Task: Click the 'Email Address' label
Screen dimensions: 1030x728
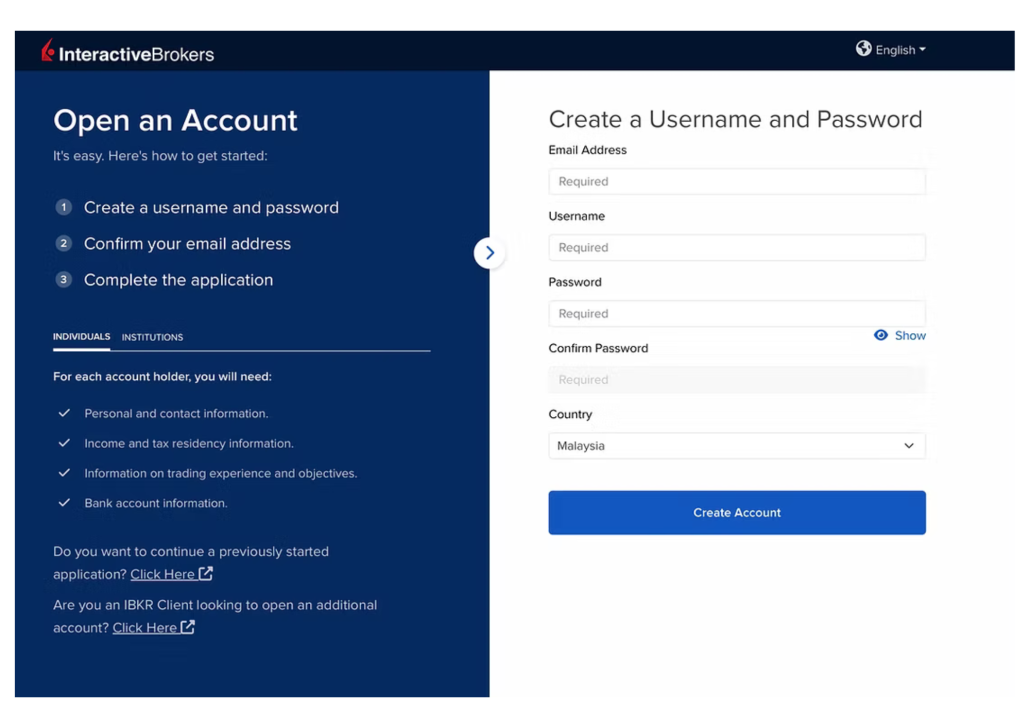Action: (588, 150)
